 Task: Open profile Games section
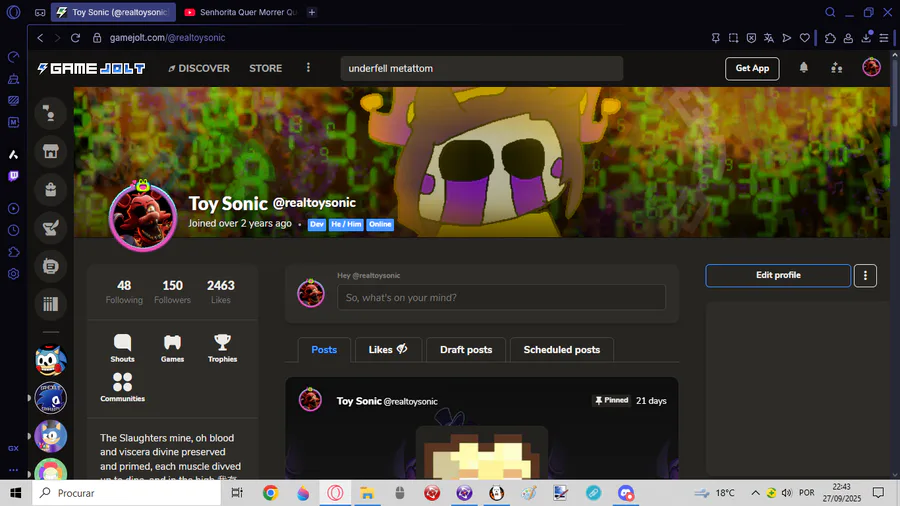[172, 348]
